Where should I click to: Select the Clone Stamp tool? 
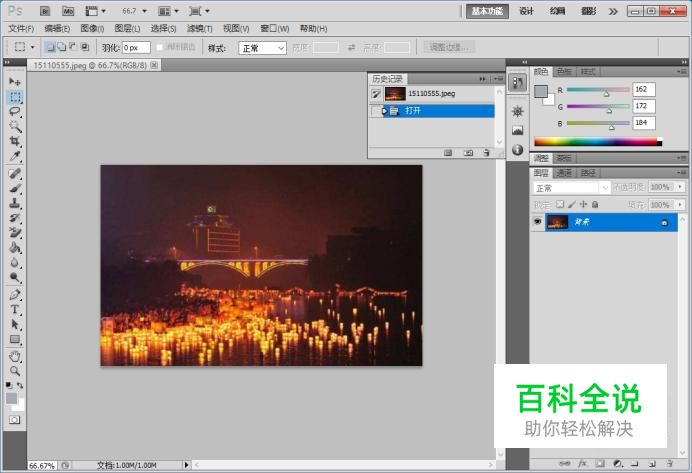point(15,203)
